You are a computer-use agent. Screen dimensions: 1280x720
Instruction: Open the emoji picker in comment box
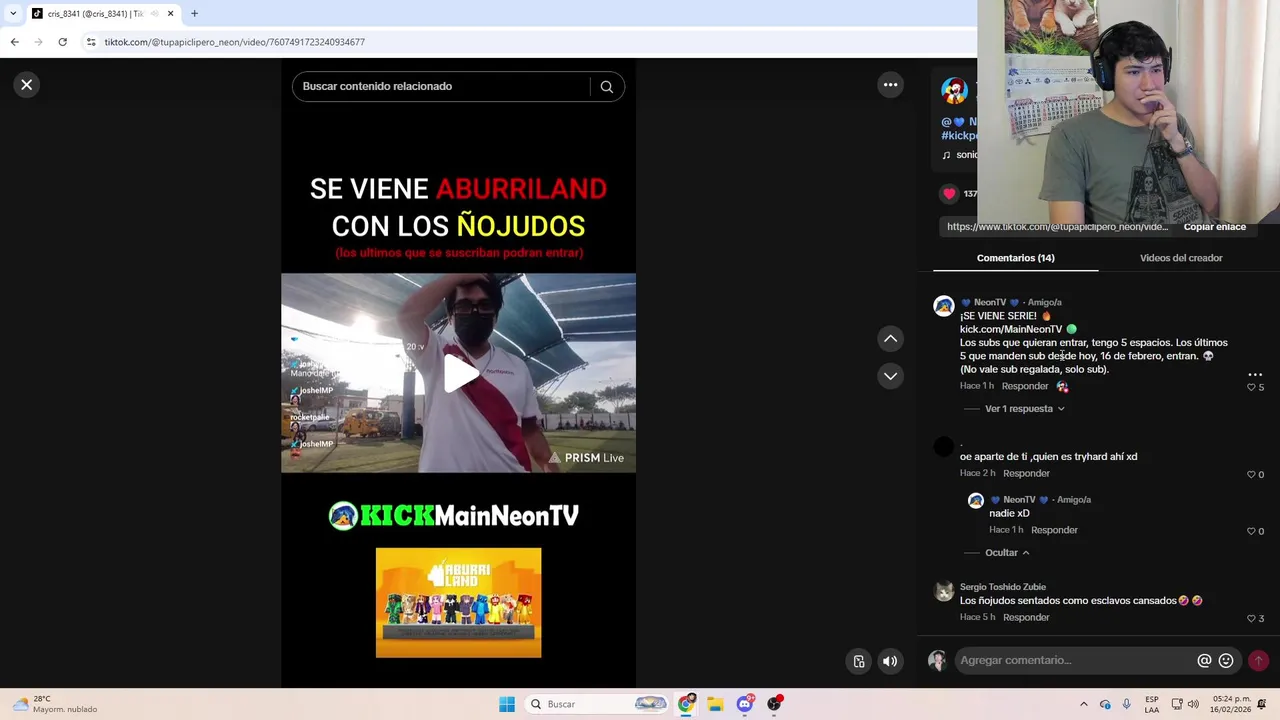[1226, 660]
